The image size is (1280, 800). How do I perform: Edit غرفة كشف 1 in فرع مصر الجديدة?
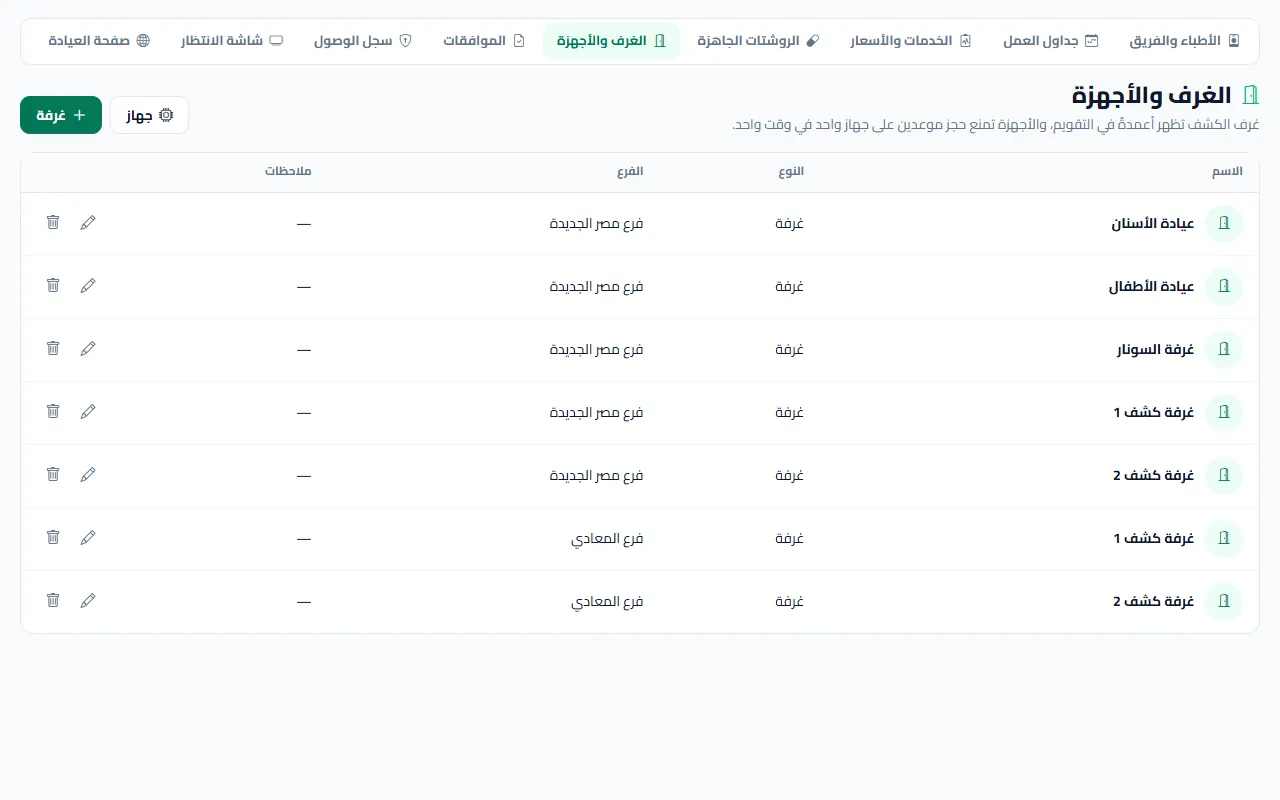point(88,411)
